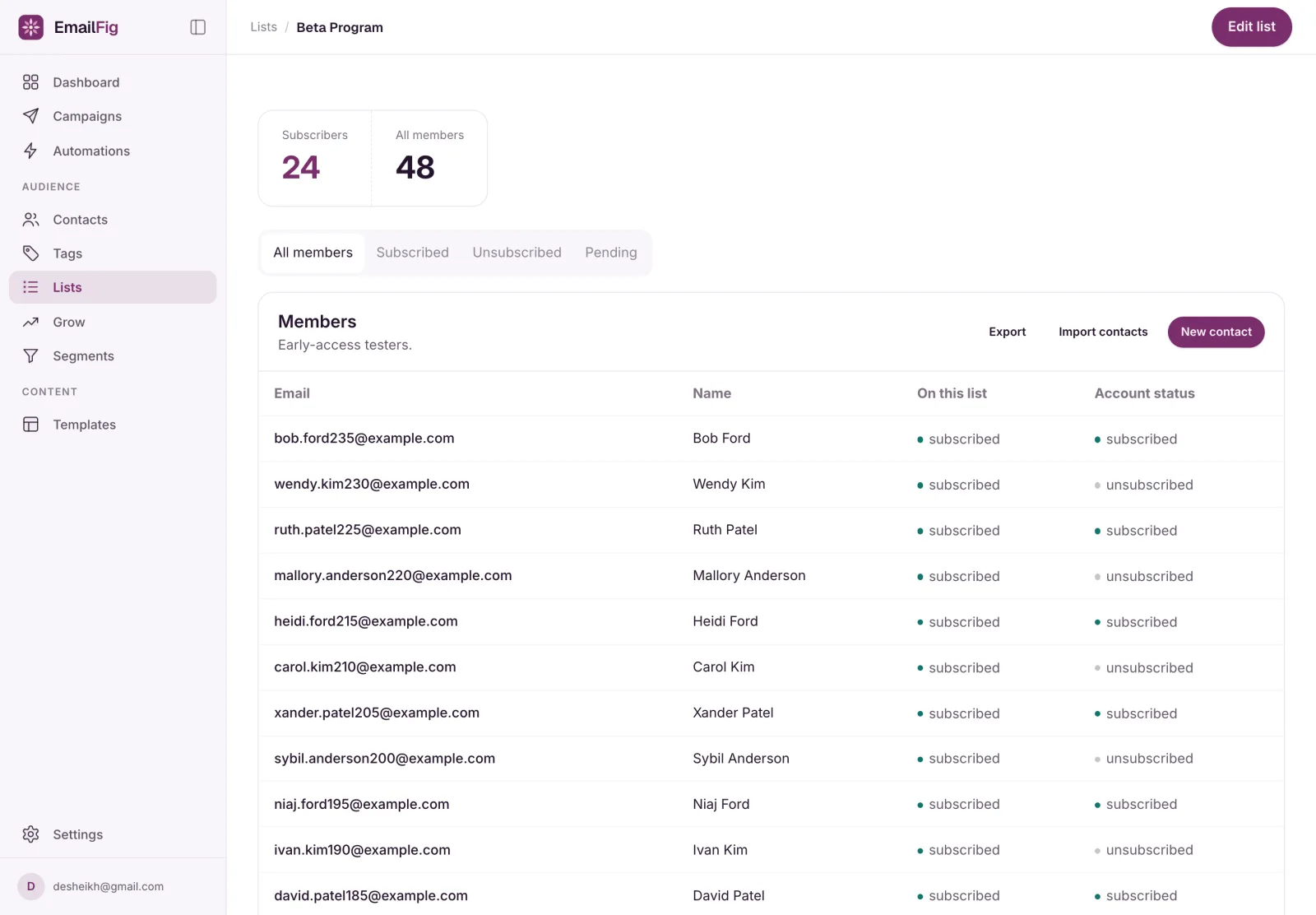Click the Grow trending arrow icon
This screenshot has height=915, width=1316.
tap(30, 322)
